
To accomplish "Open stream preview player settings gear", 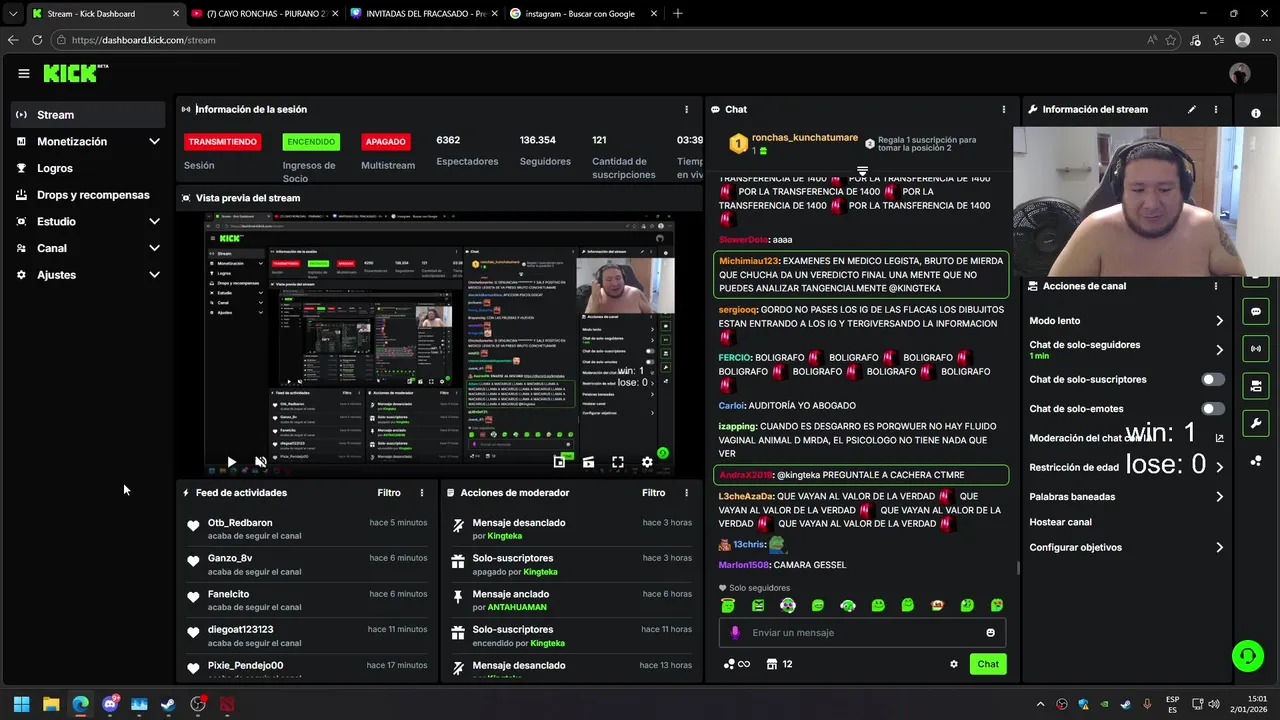I will (x=647, y=462).
